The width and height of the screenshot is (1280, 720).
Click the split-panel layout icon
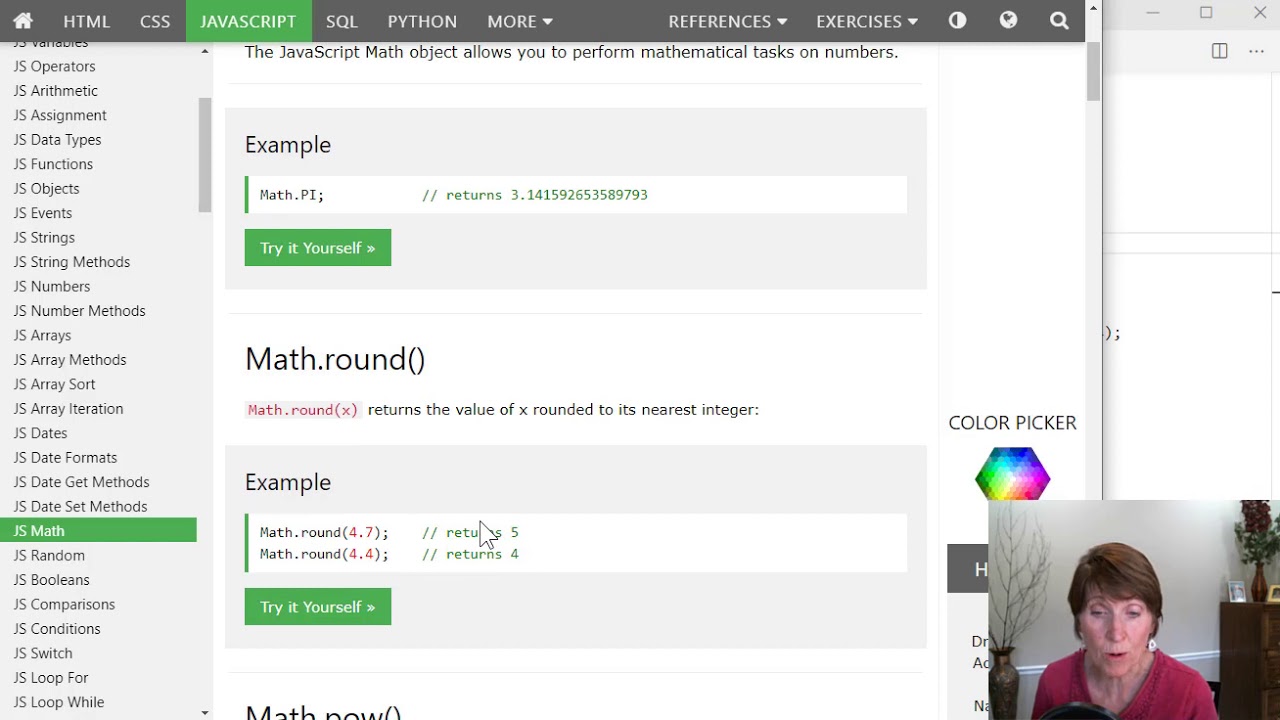coord(1219,51)
